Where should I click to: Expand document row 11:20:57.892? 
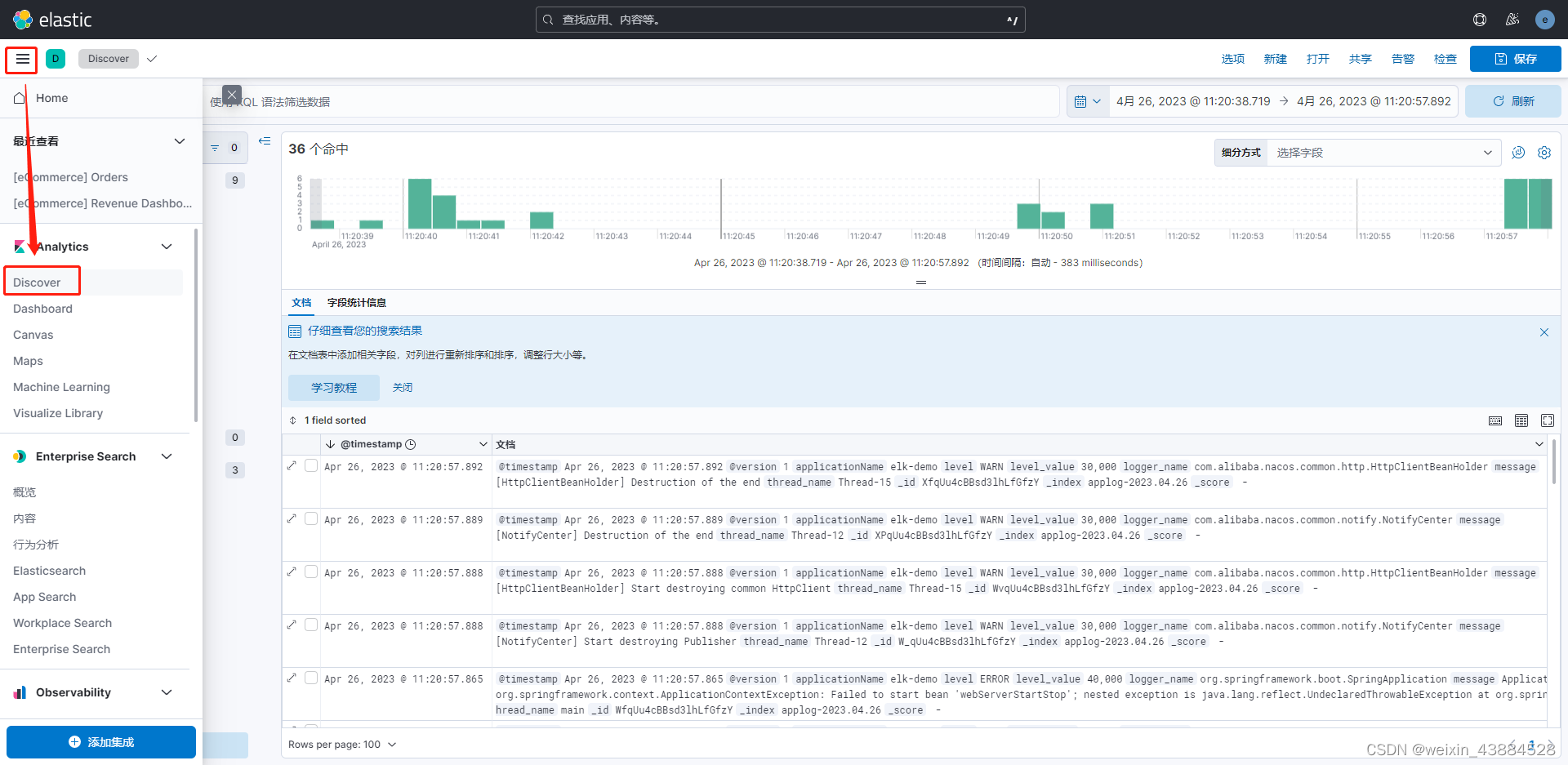pos(292,465)
